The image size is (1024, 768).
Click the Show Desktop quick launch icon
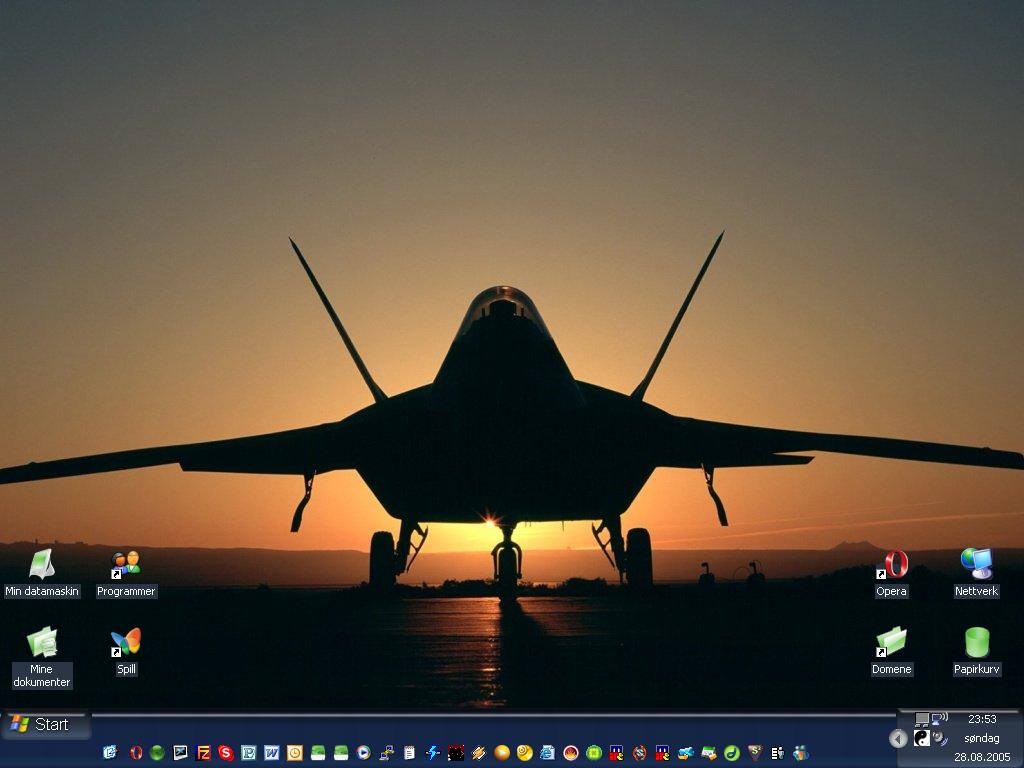(110, 752)
